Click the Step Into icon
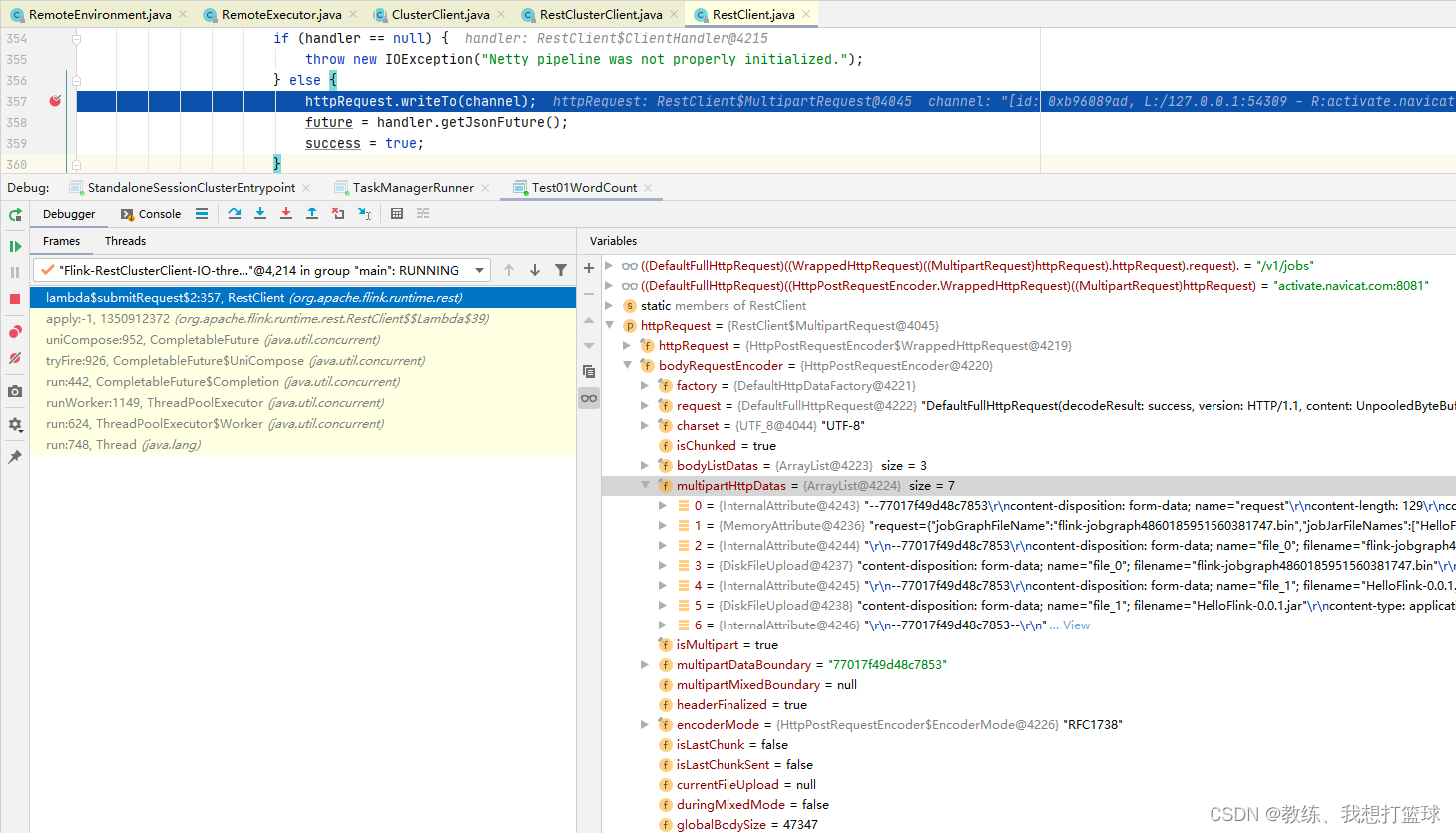 tap(260, 213)
